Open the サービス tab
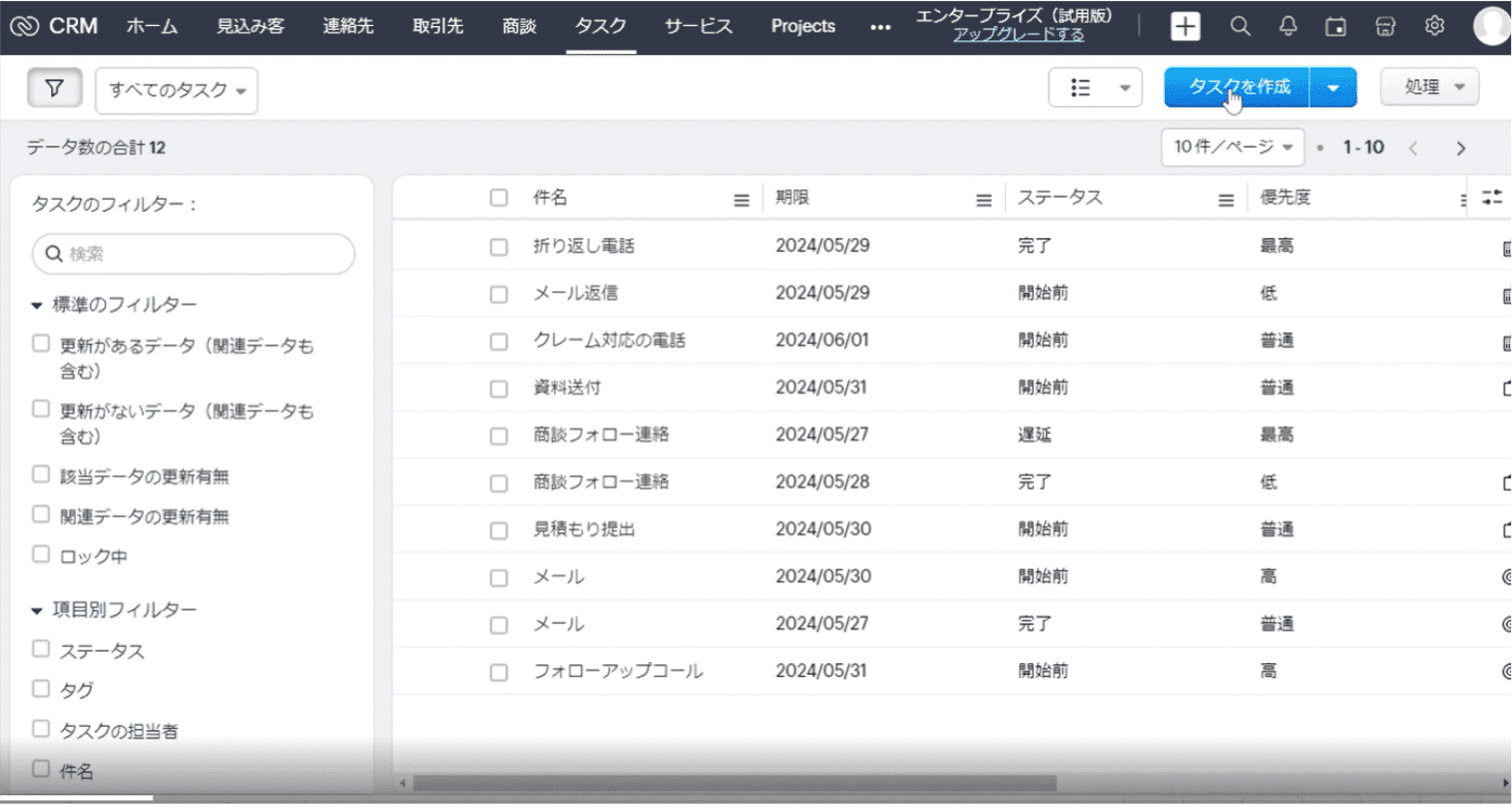 pyautogui.click(x=698, y=26)
